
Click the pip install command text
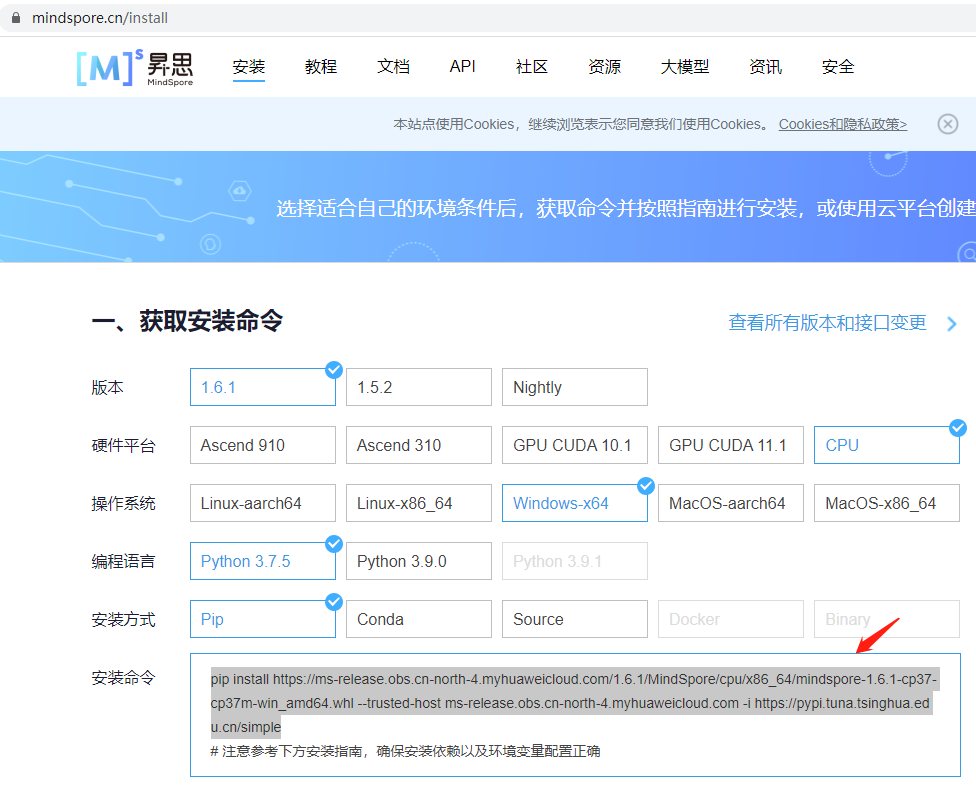pyautogui.click(x=574, y=703)
